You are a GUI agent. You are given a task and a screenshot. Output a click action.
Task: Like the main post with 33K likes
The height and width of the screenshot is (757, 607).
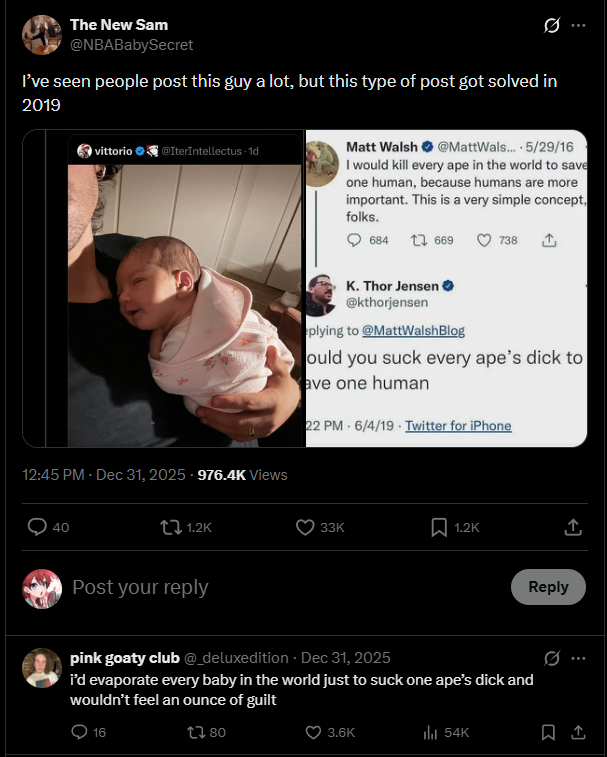[305, 527]
